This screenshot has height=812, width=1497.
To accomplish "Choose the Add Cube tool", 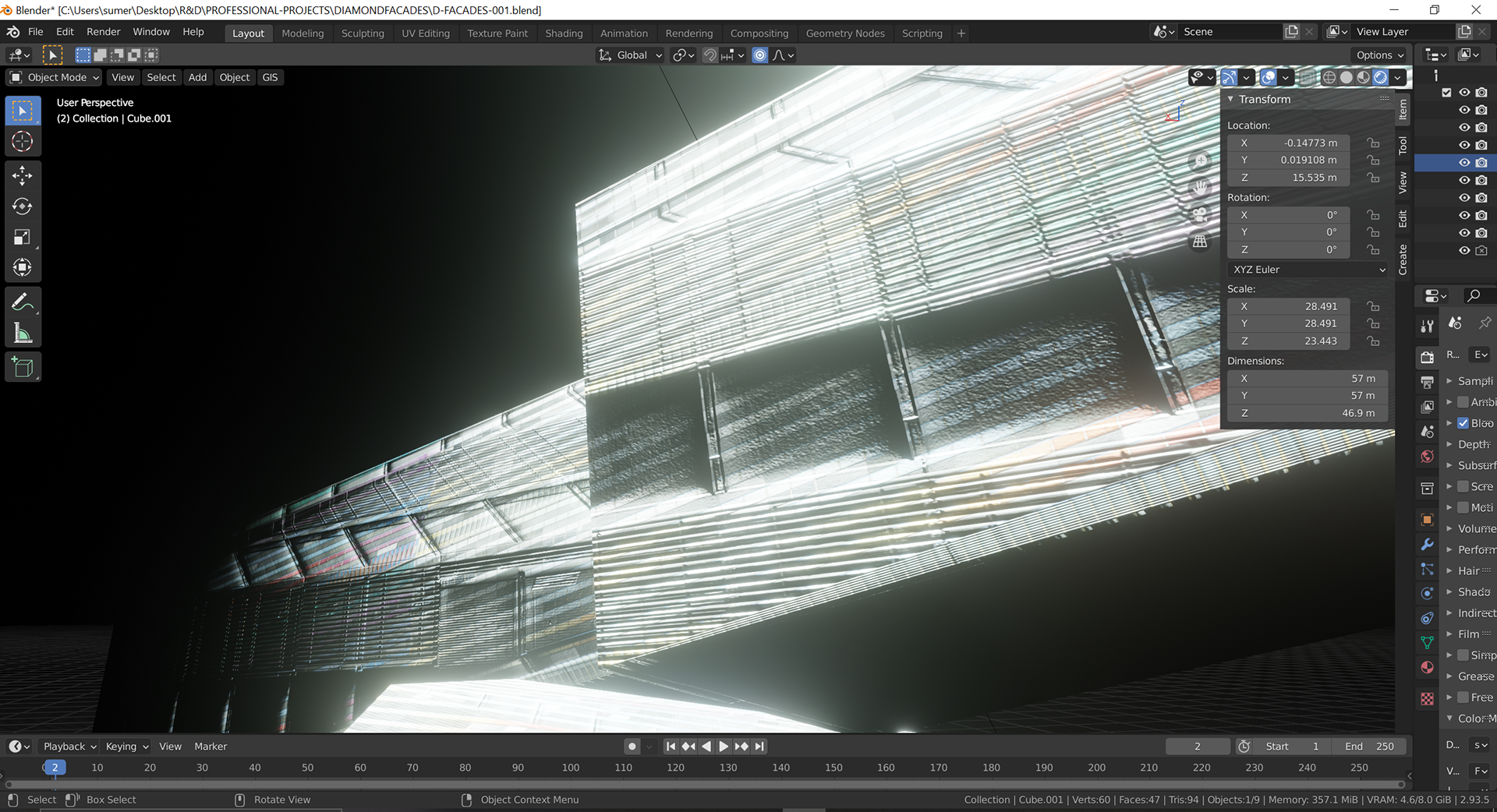I will point(23,367).
